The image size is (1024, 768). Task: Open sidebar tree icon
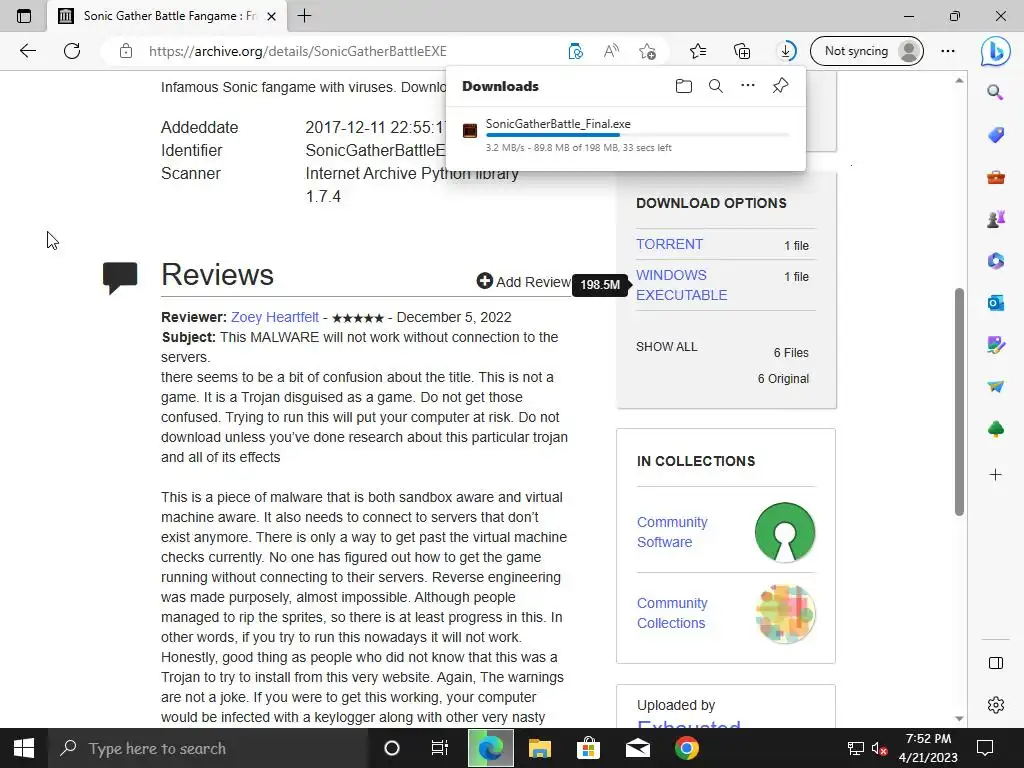point(995,429)
